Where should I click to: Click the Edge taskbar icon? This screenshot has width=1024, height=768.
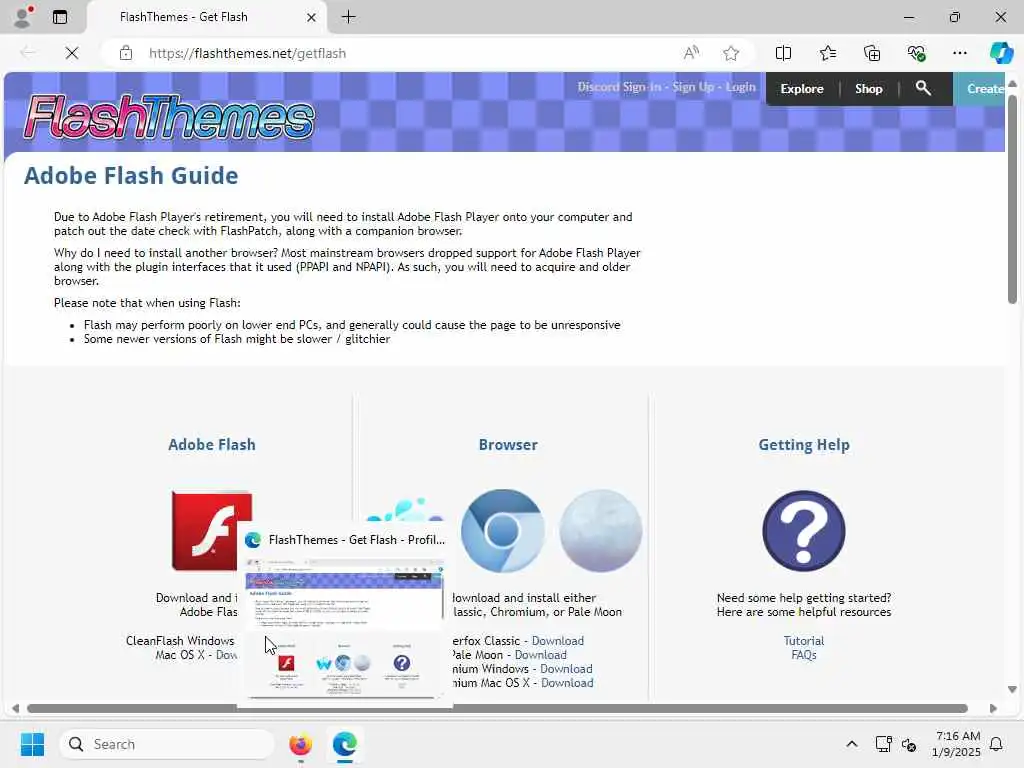[x=345, y=744]
